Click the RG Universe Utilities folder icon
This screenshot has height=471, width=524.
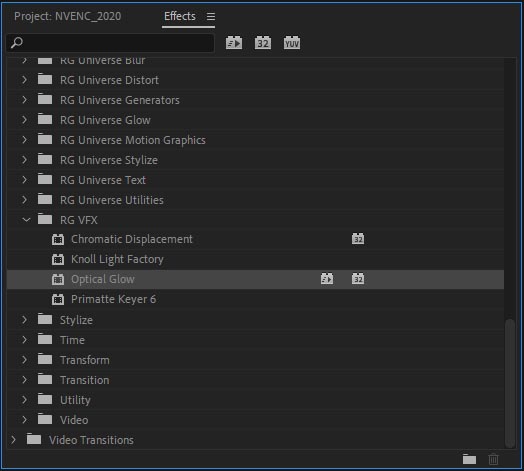coord(45,199)
